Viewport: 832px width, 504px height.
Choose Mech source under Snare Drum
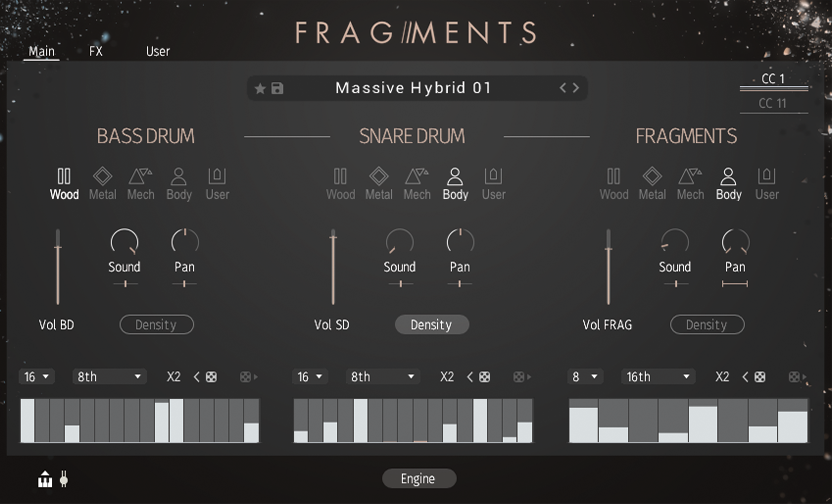[x=417, y=178]
